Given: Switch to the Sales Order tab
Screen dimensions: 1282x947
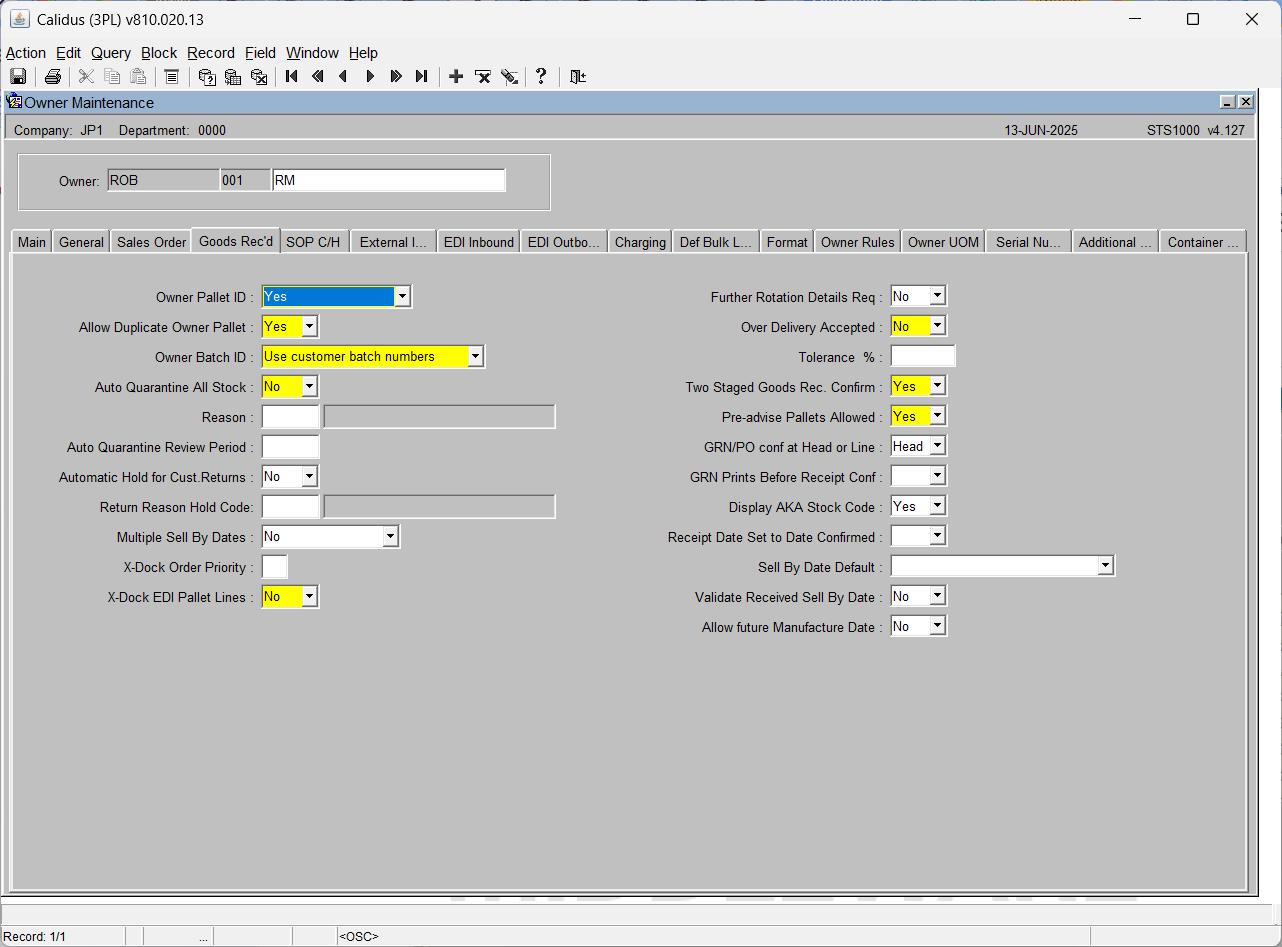Looking at the screenshot, I should (x=151, y=242).
